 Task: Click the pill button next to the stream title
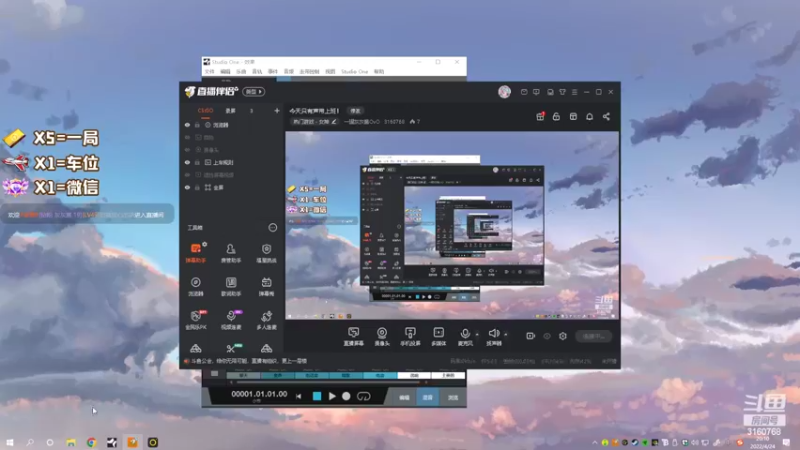coord(356,111)
